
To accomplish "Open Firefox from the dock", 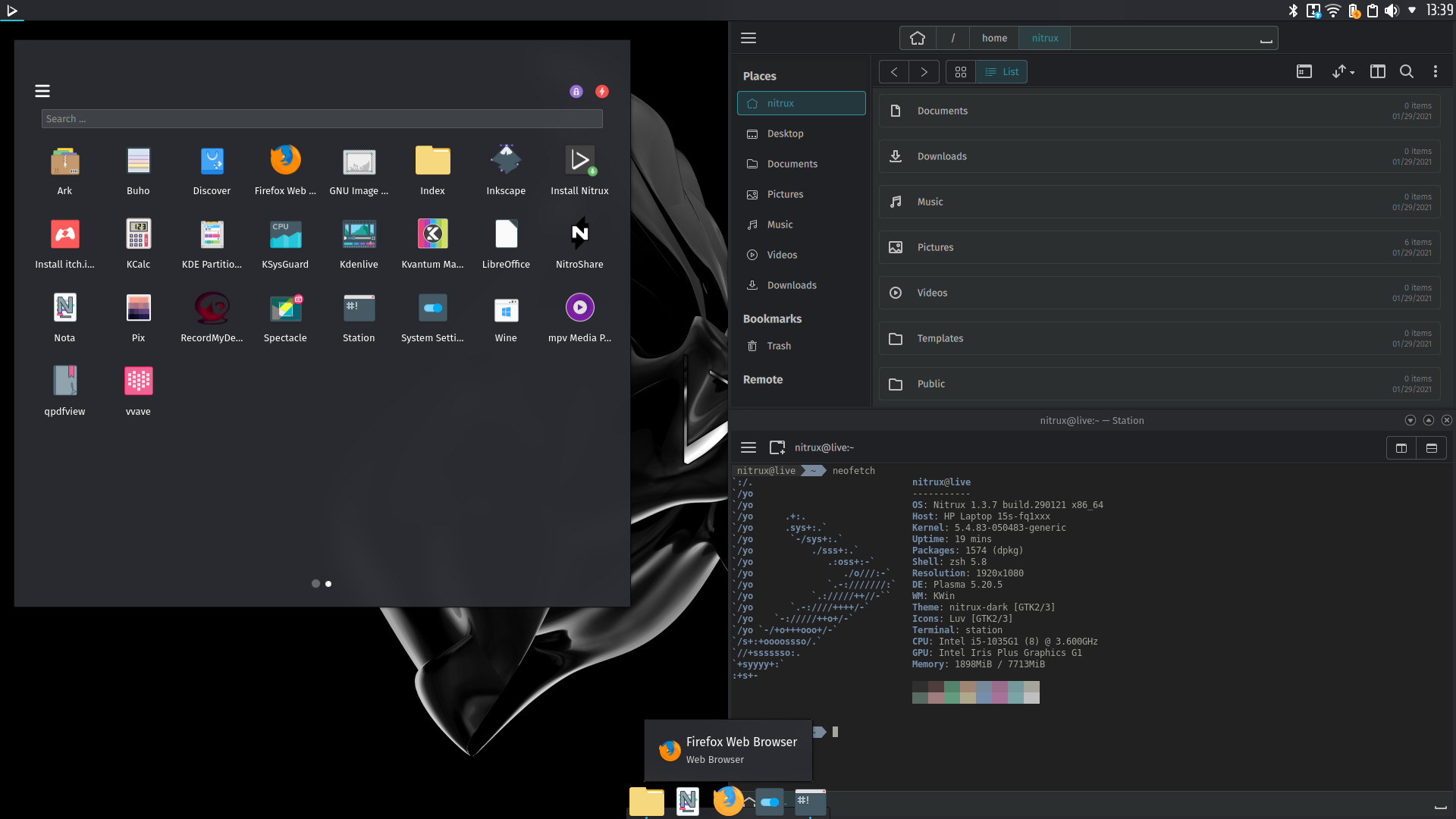I will [x=727, y=800].
